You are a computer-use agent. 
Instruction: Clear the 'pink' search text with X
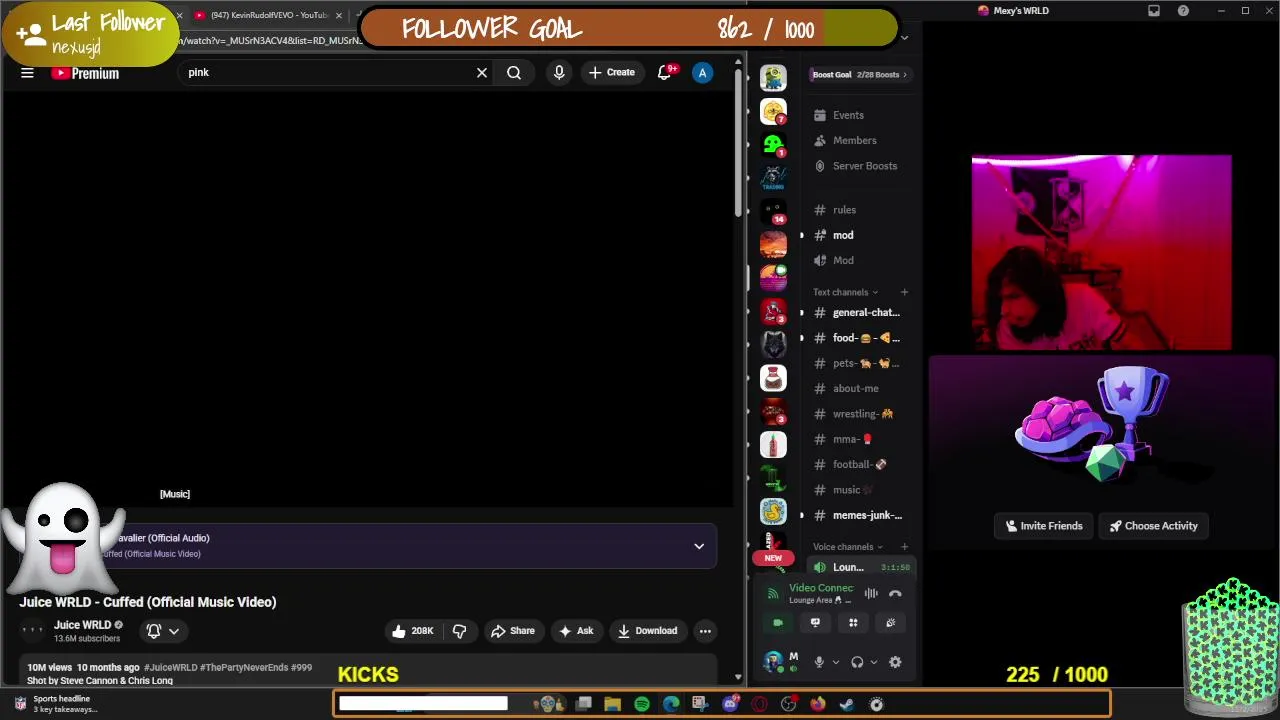pos(482,73)
